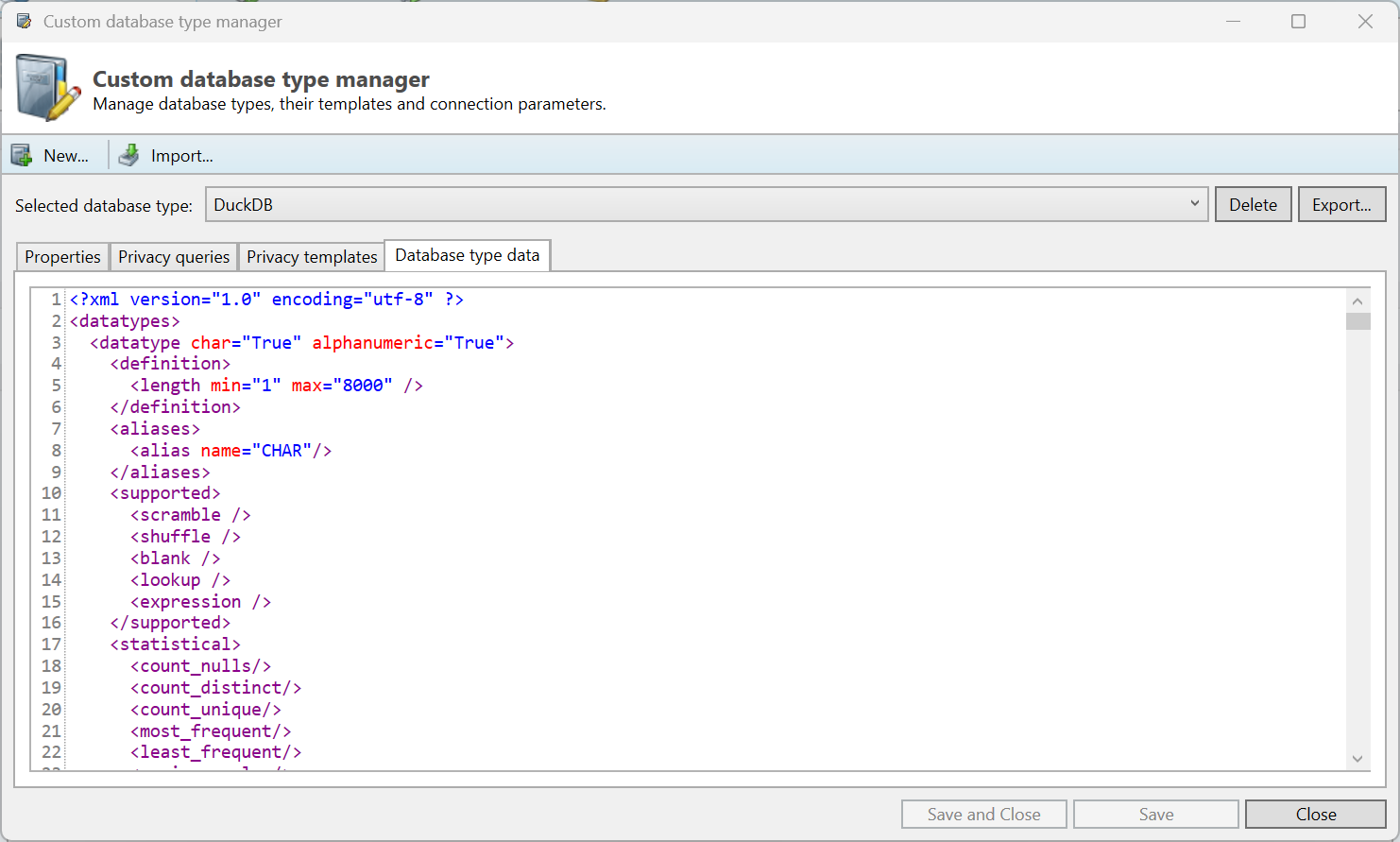The image size is (1400, 842).
Task: Click the title bar app icon
Action: tap(24, 21)
